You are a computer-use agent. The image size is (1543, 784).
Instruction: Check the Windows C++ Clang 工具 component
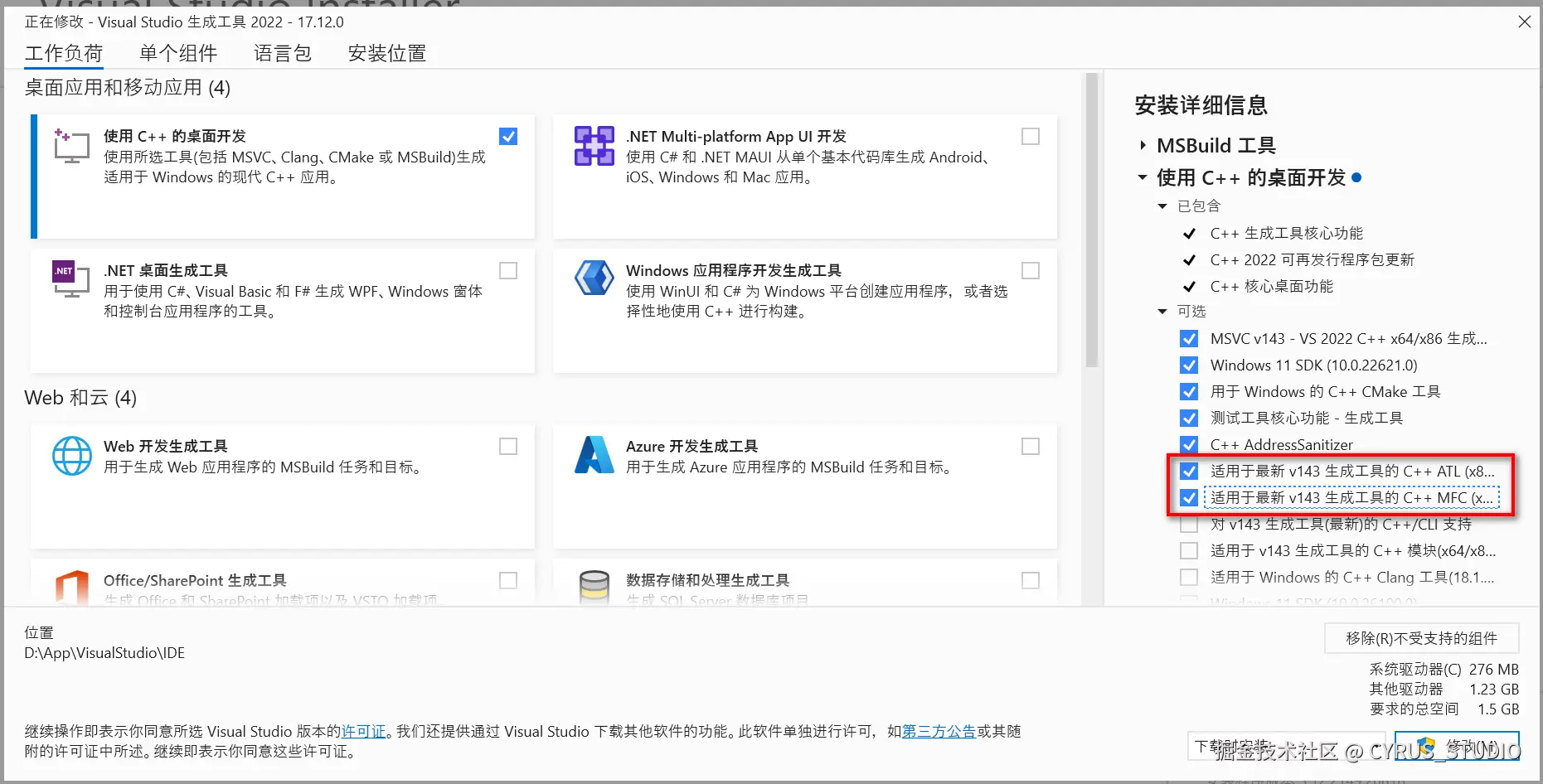point(1189,578)
